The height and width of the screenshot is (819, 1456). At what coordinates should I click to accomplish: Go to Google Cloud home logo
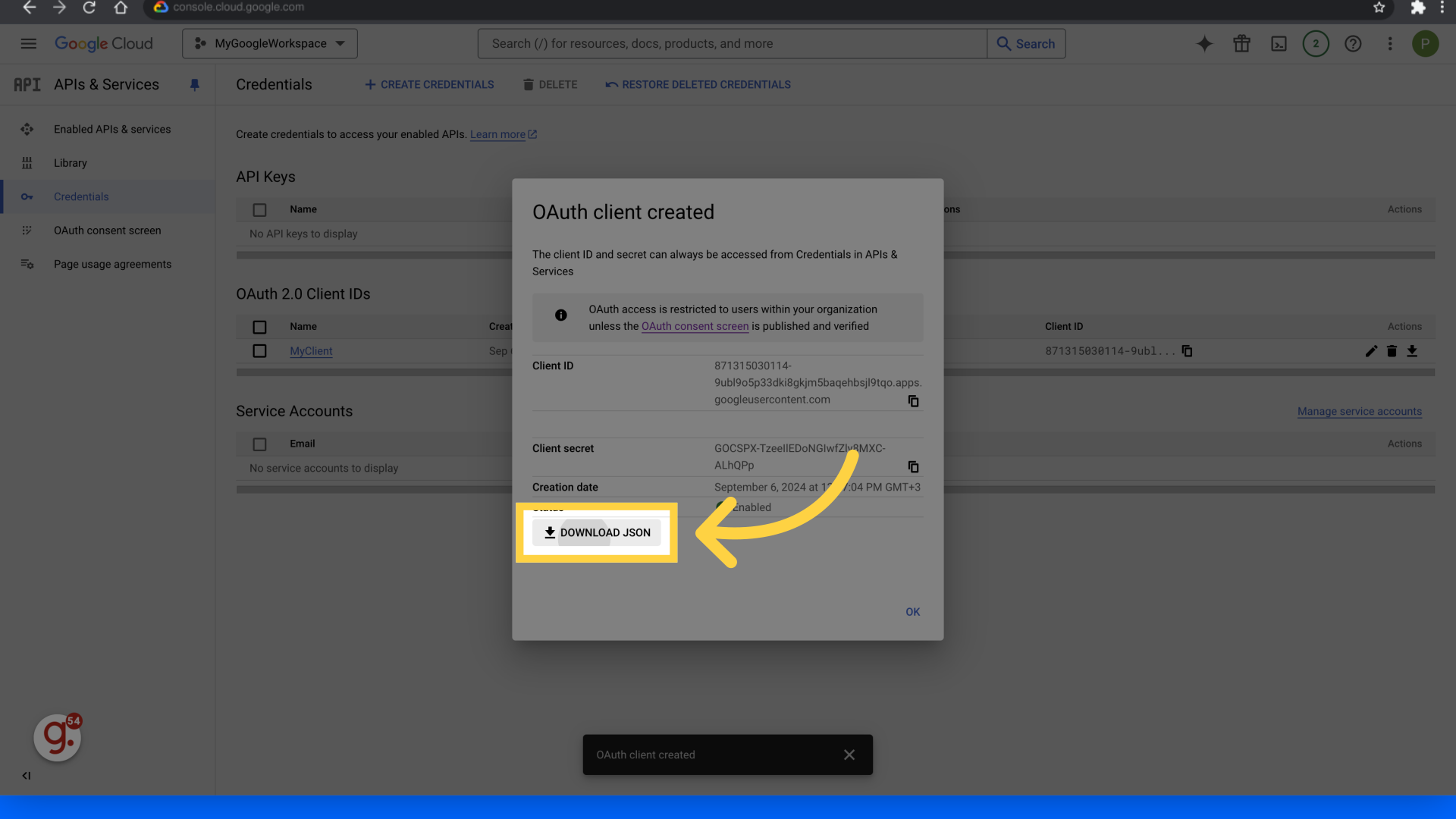coord(104,44)
